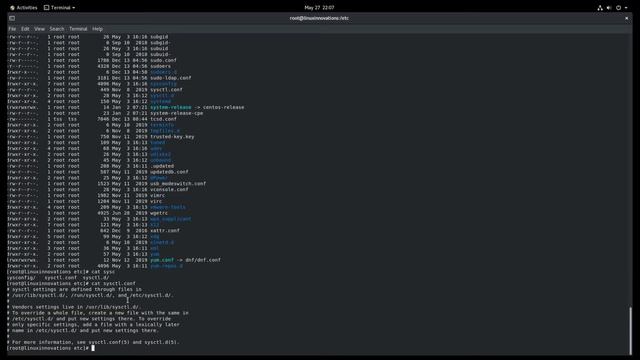This screenshot has width=640, height=360.
Task: Click the 'cat sysc' command line
Action: point(61,271)
